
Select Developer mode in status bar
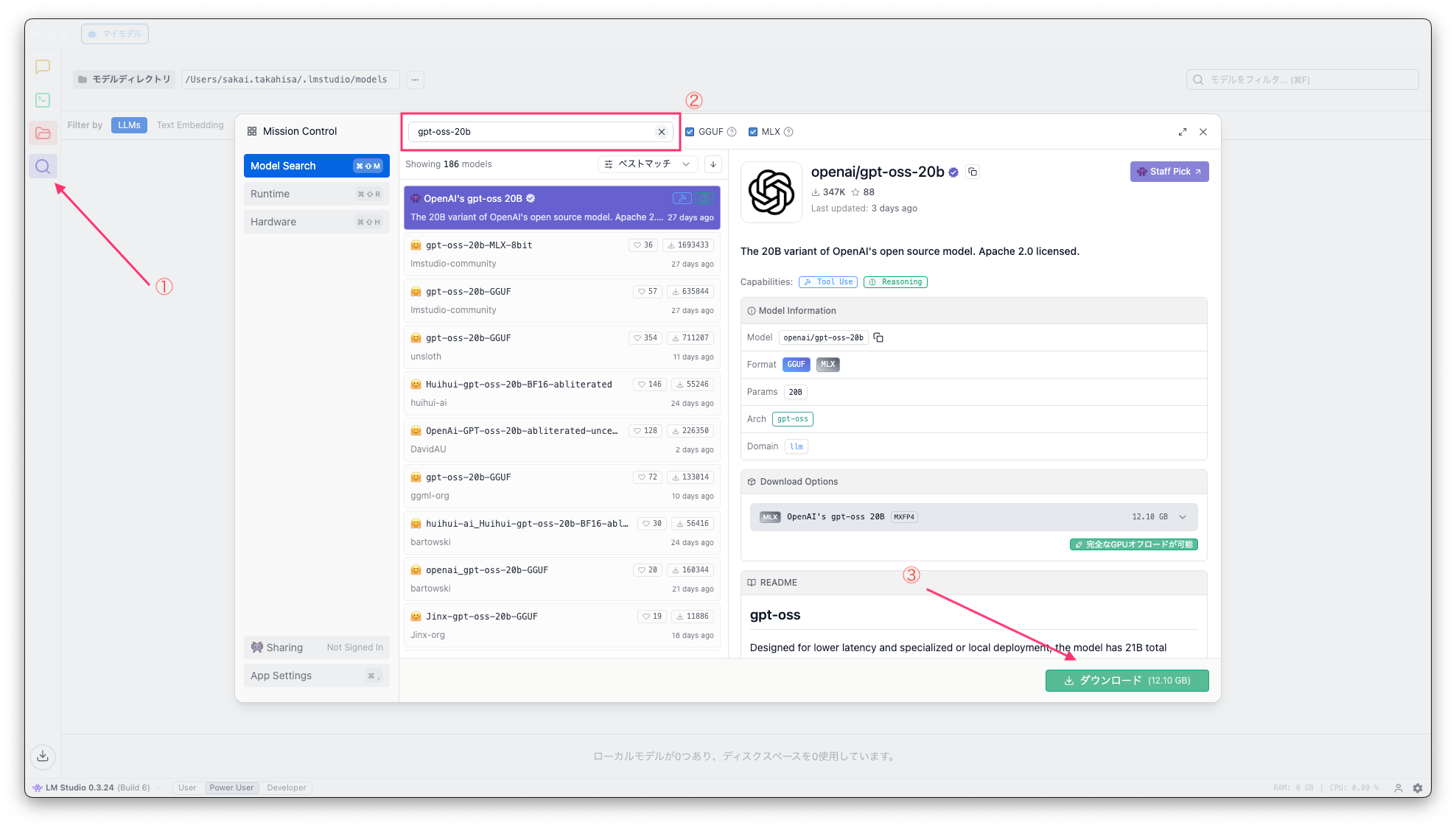287,787
